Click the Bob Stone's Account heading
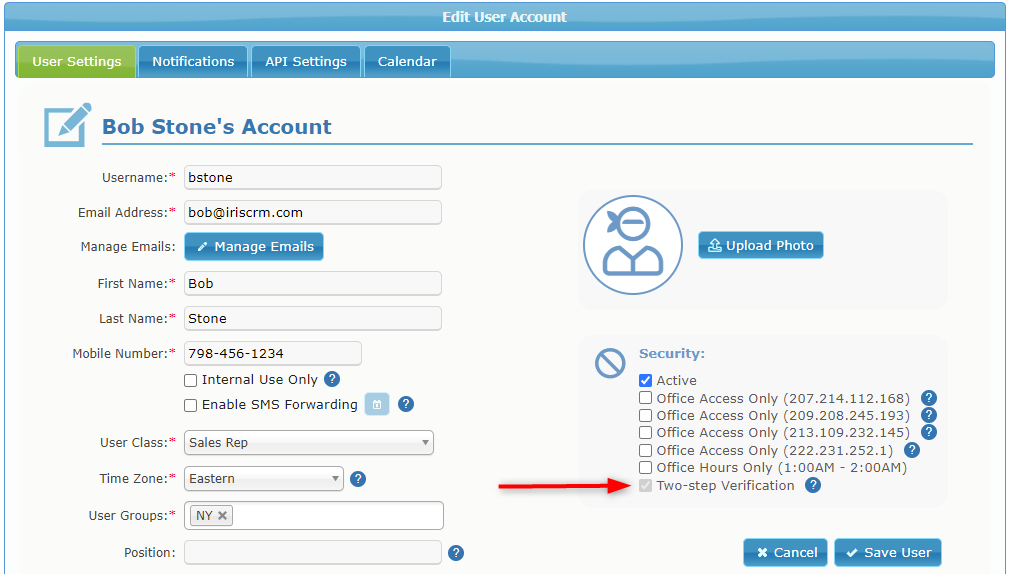1013x574 pixels. 217,127
